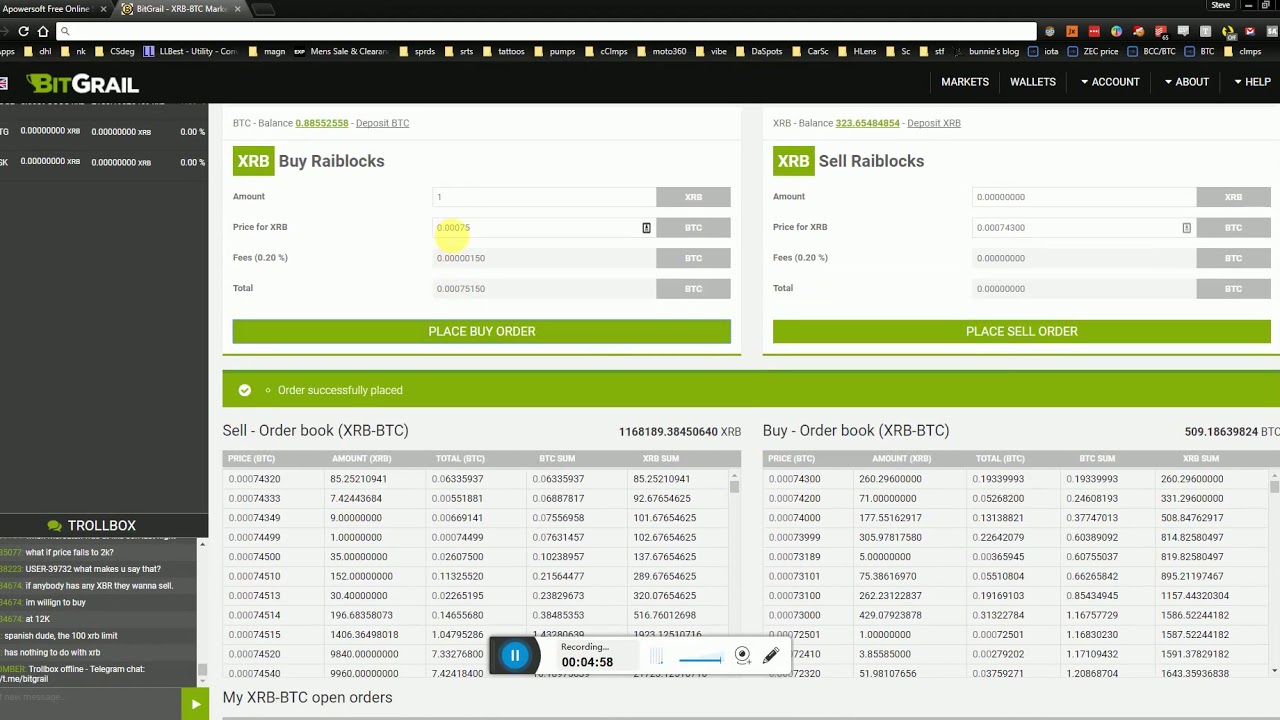Screen dimensions: 1280x720
Task: Click the BitGrail logo
Action: point(83,83)
